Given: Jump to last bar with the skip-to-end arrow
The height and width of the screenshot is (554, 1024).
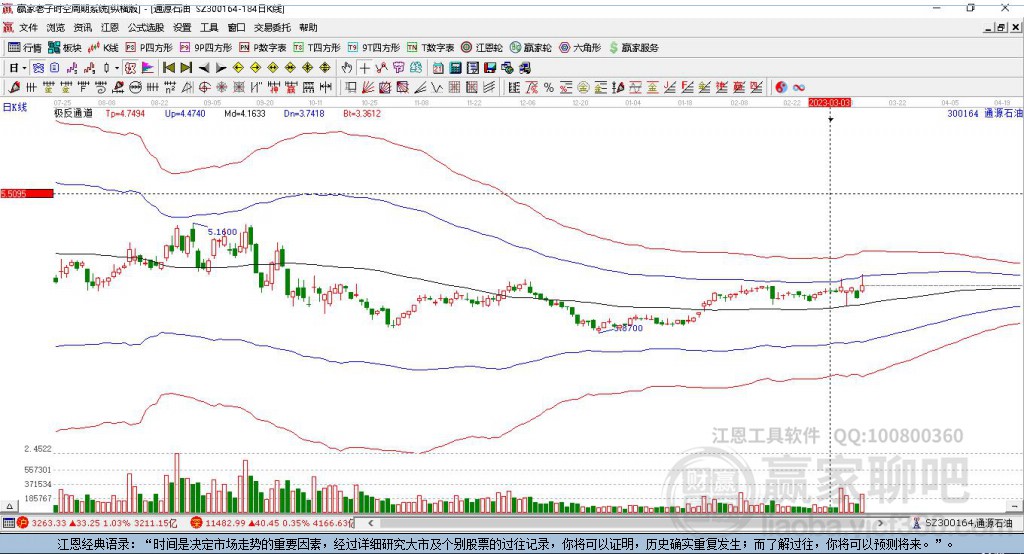Looking at the screenshot, I should pyautogui.click(x=186, y=68).
